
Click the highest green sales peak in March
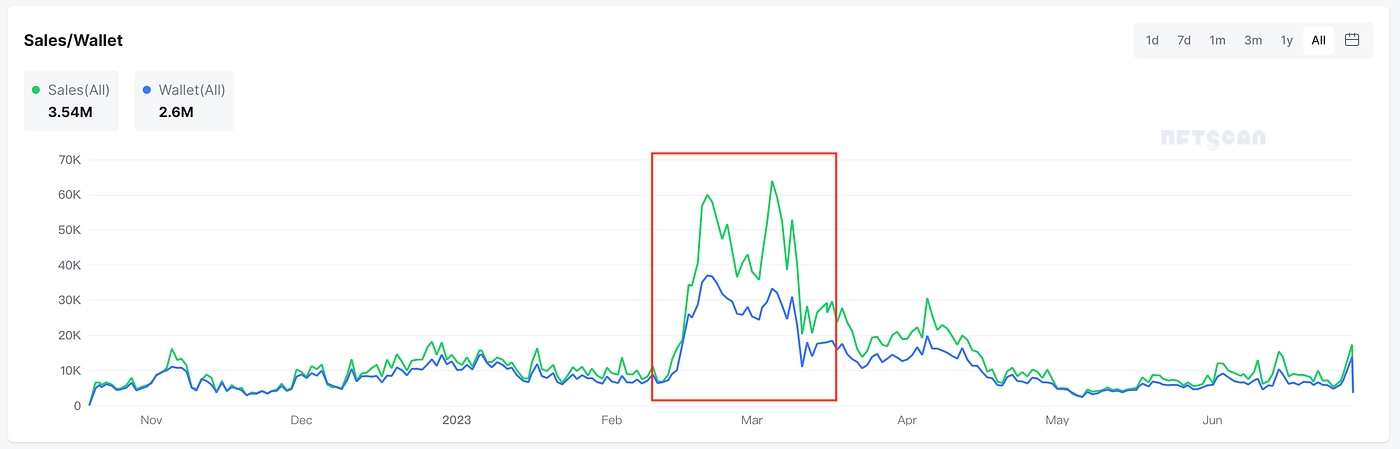[x=772, y=182]
